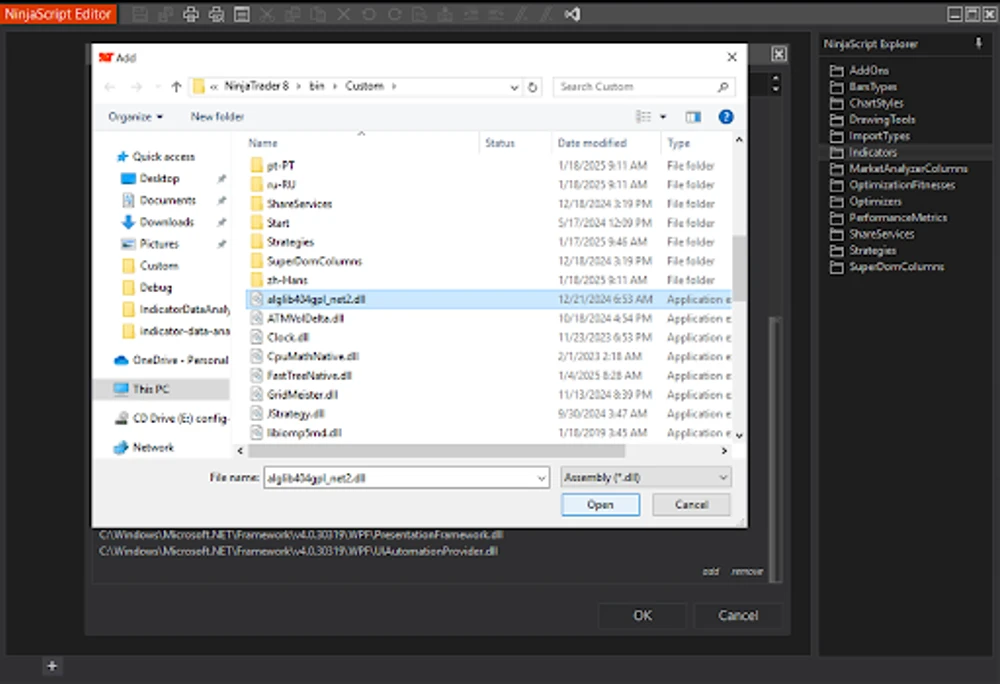Select the ATMVolDelta.dll file
Image resolution: width=1000 pixels, height=684 pixels.
pos(488,318)
